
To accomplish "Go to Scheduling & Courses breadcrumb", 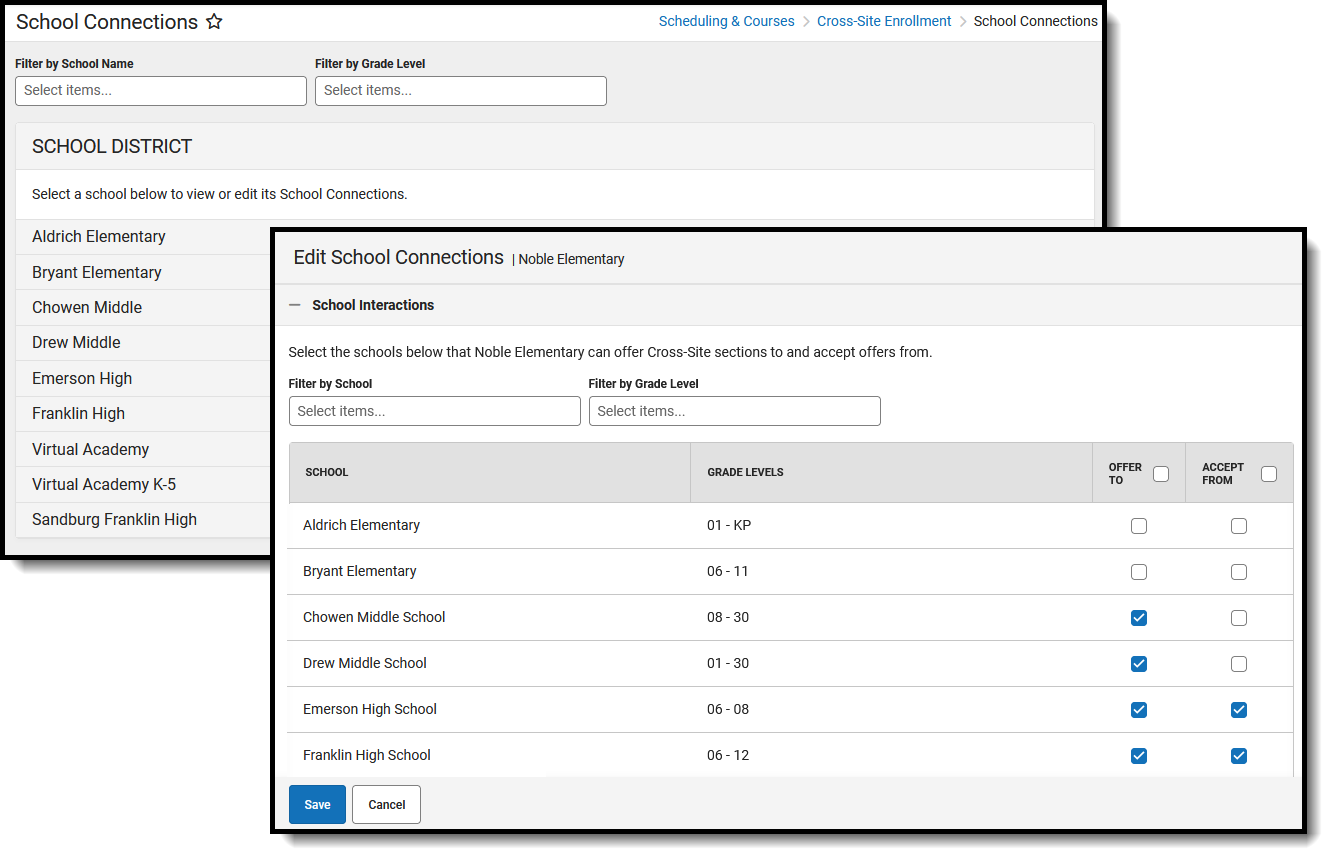I will 727,21.
